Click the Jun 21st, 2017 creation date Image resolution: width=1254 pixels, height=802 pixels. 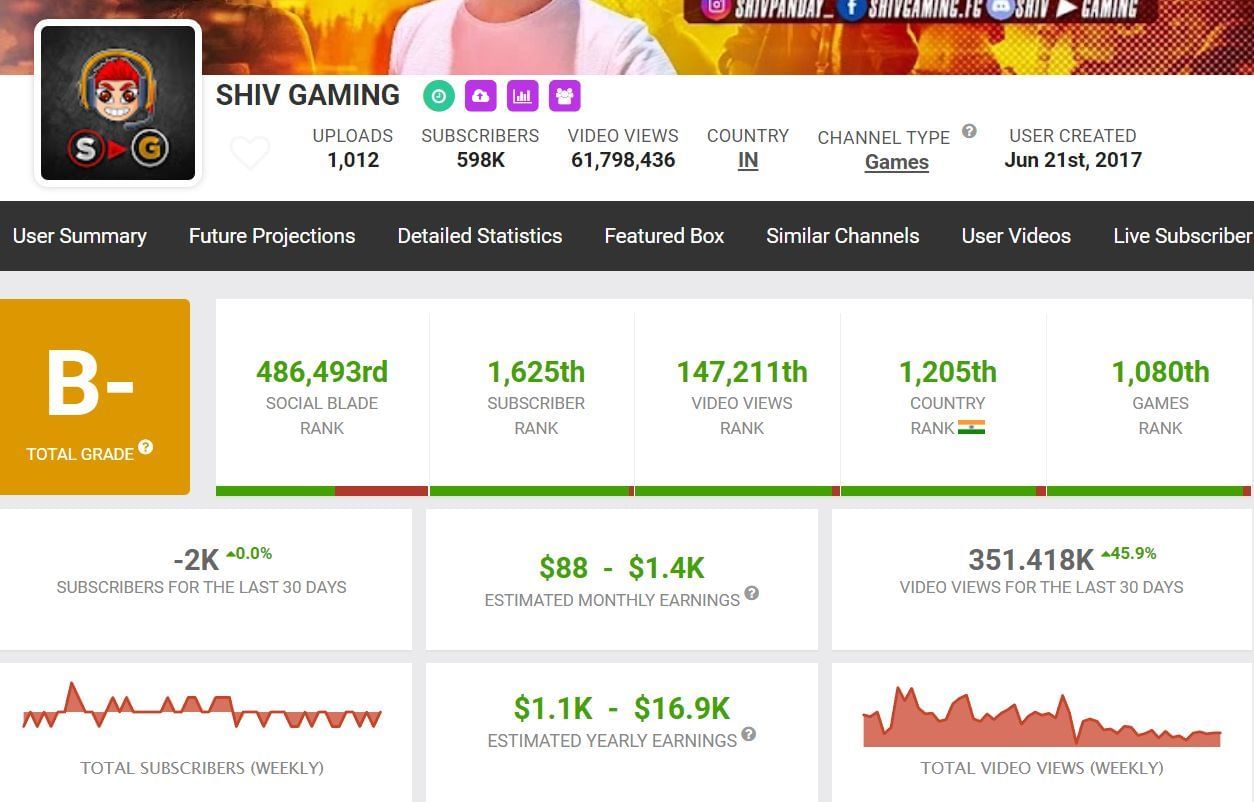[x=1073, y=160]
